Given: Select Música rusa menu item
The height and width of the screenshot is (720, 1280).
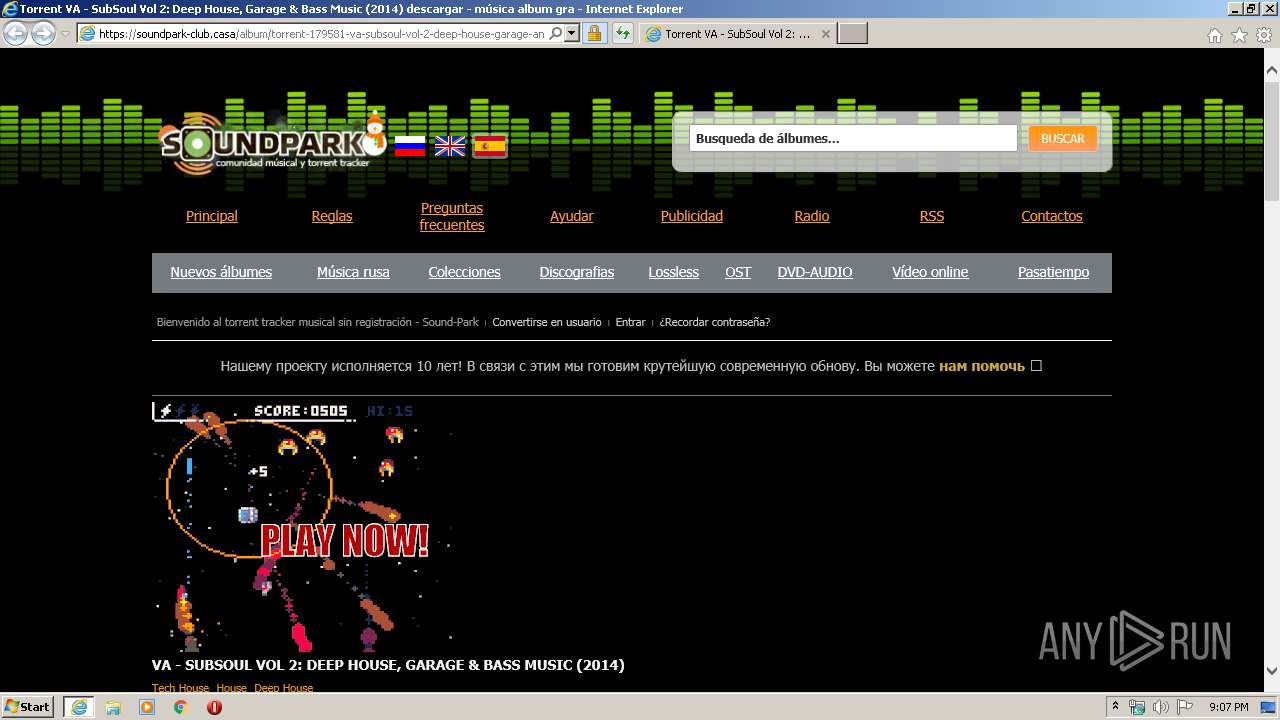Looking at the screenshot, I should pos(353,272).
